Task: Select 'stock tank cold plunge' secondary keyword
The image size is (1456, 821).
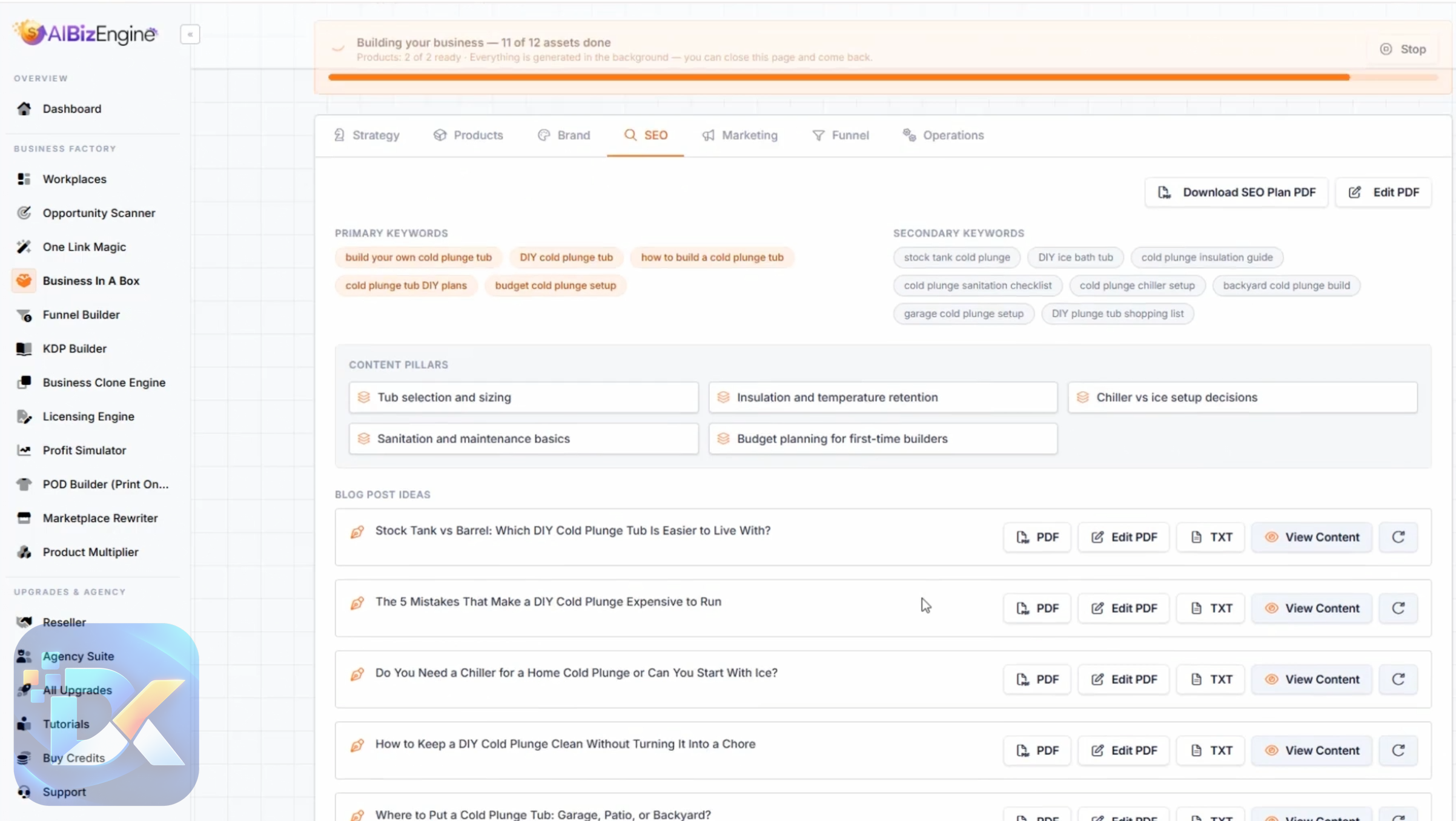Action: click(957, 257)
